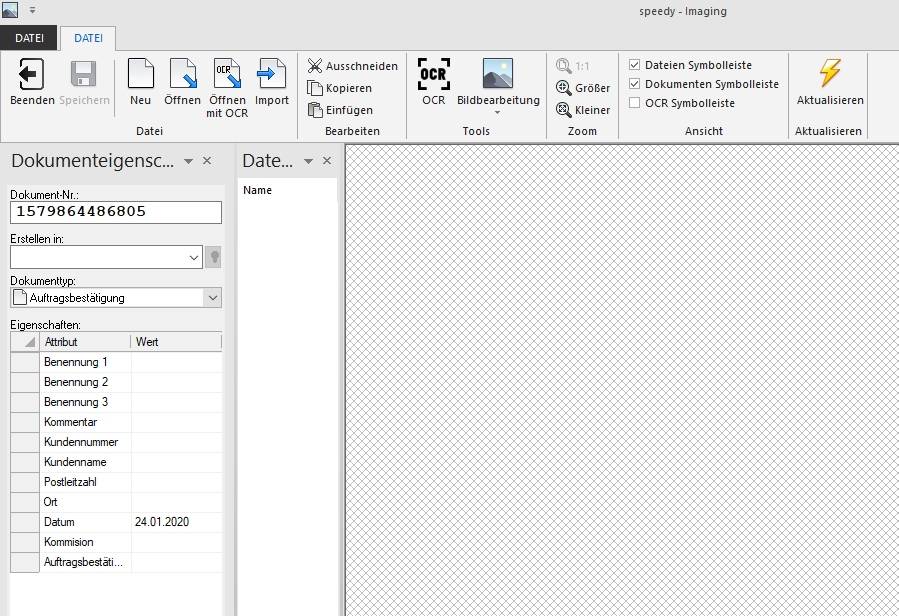Expand the Bildbearbeitung dropdown
Viewport: 899px width, 616px height.
point(498,112)
